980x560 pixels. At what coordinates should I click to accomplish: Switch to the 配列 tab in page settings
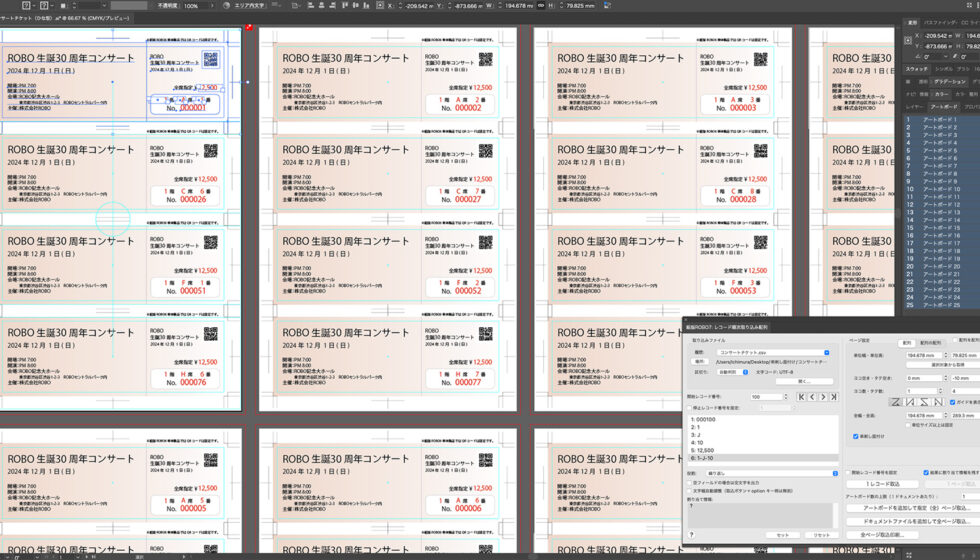click(x=907, y=343)
